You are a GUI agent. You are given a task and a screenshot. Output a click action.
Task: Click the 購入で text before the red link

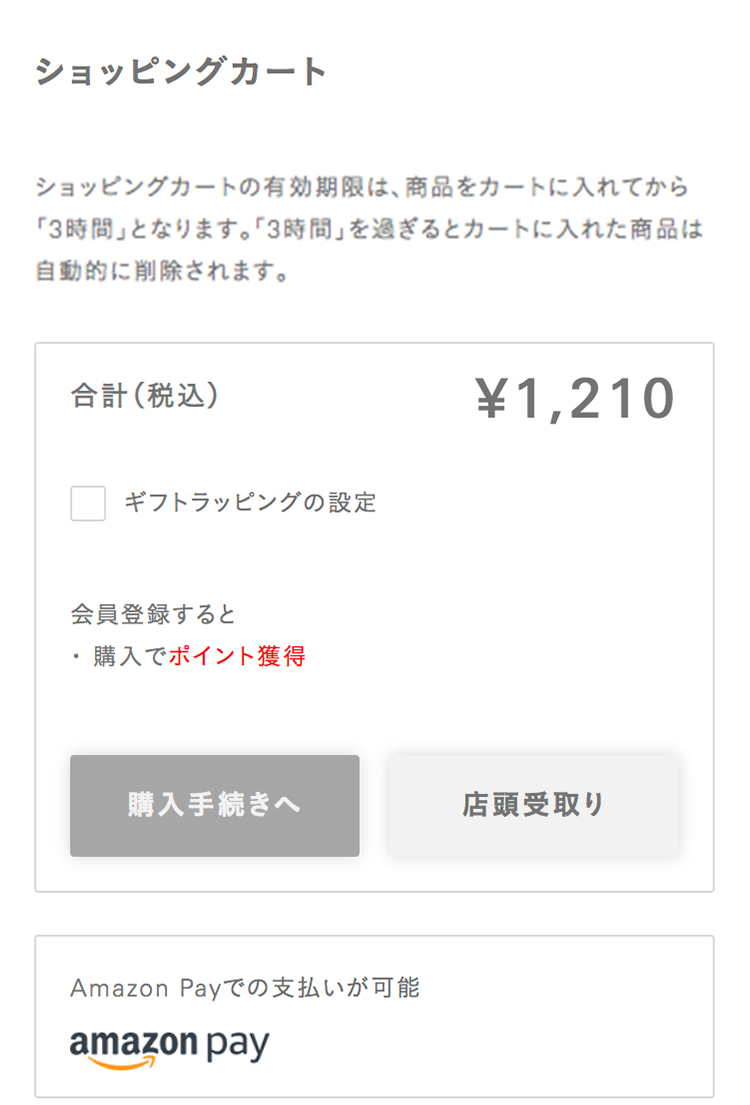pyautogui.click(x=130, y=657)
